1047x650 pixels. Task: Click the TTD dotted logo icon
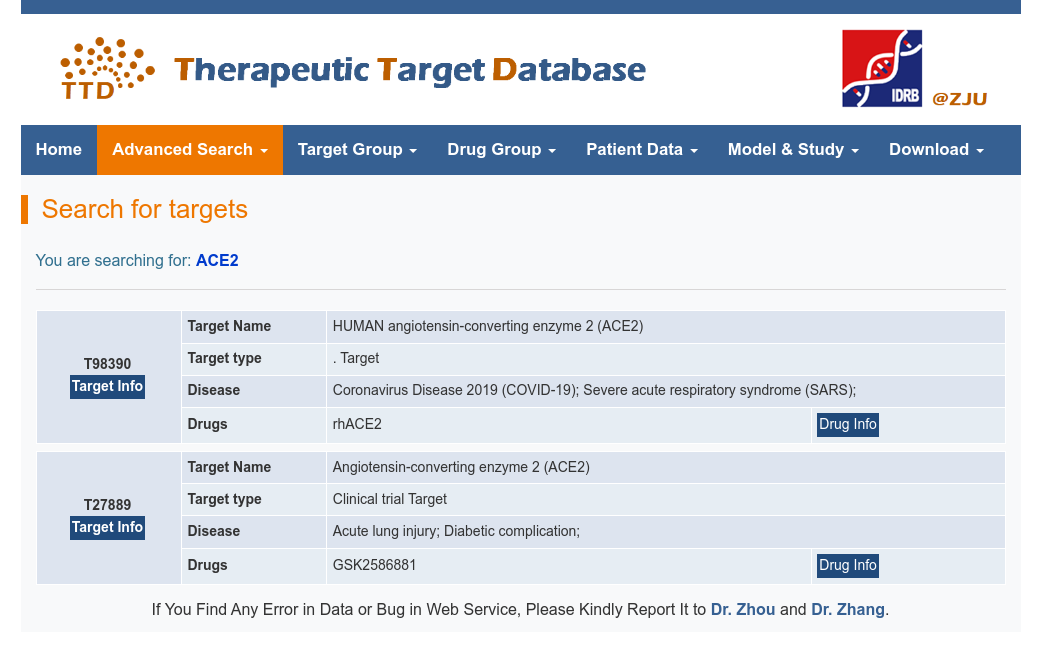[x=107, y=69]
